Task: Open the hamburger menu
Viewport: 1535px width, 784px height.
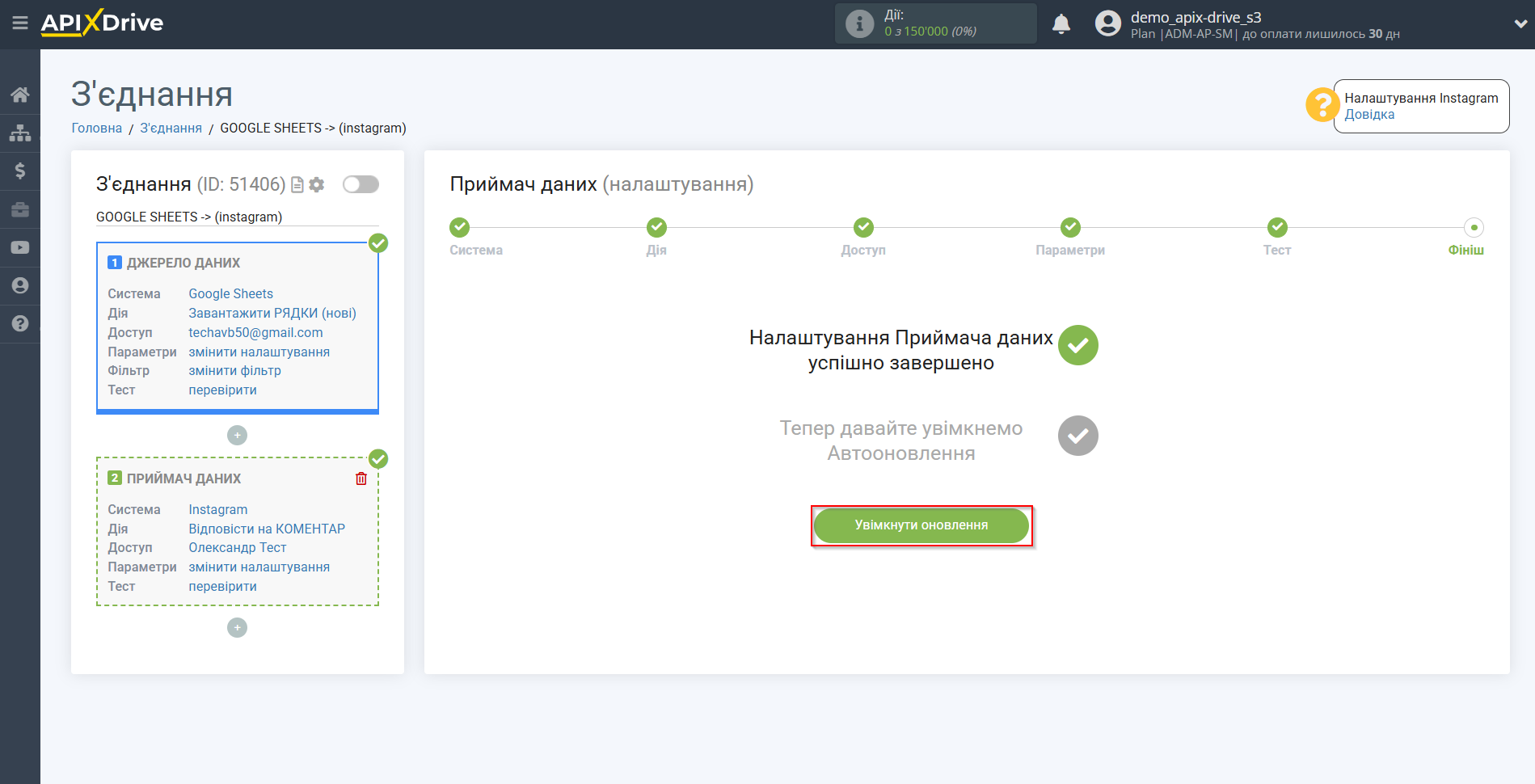Action: click(20, 23)
